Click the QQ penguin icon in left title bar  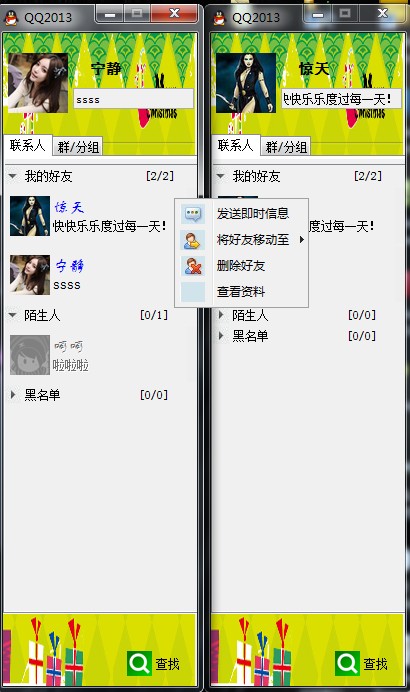11,18
